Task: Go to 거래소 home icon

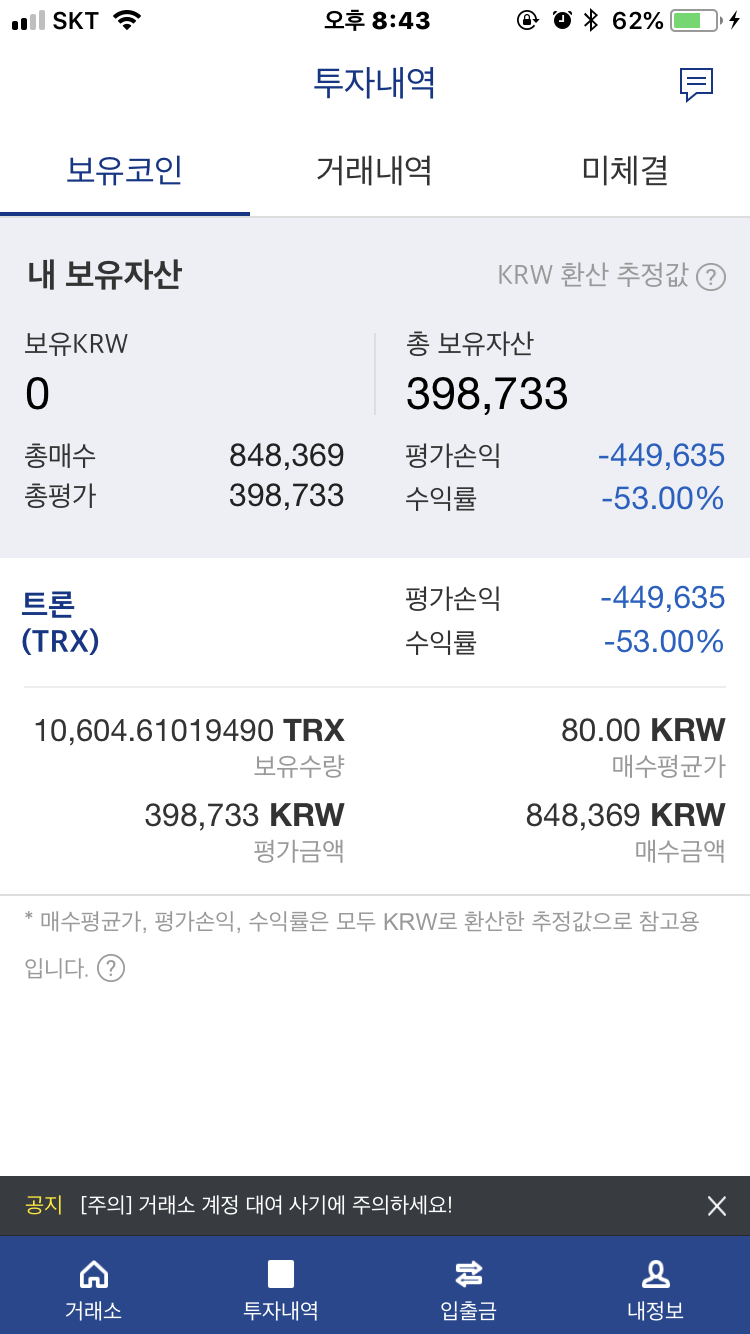Action: coord(93,1274)
